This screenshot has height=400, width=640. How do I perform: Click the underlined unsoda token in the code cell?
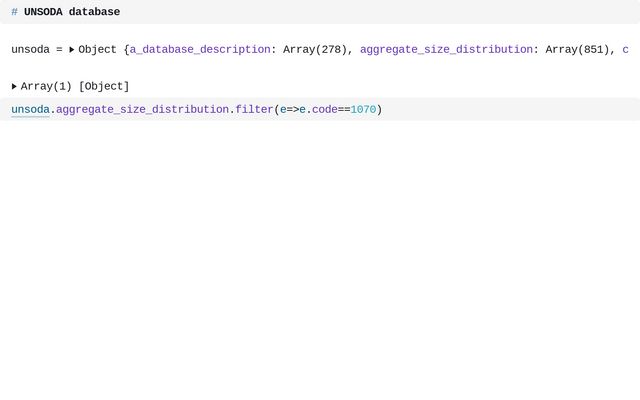(x=30, y=109)
